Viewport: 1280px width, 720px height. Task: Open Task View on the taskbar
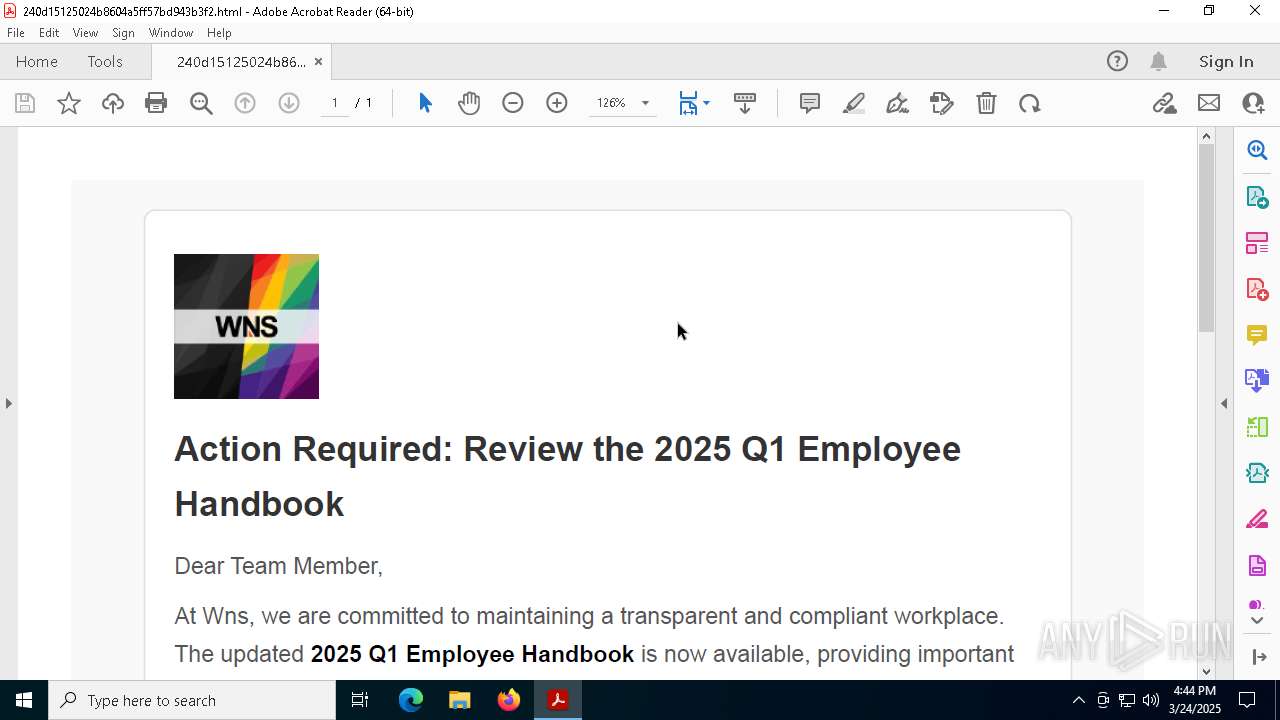tap(360, 700)
